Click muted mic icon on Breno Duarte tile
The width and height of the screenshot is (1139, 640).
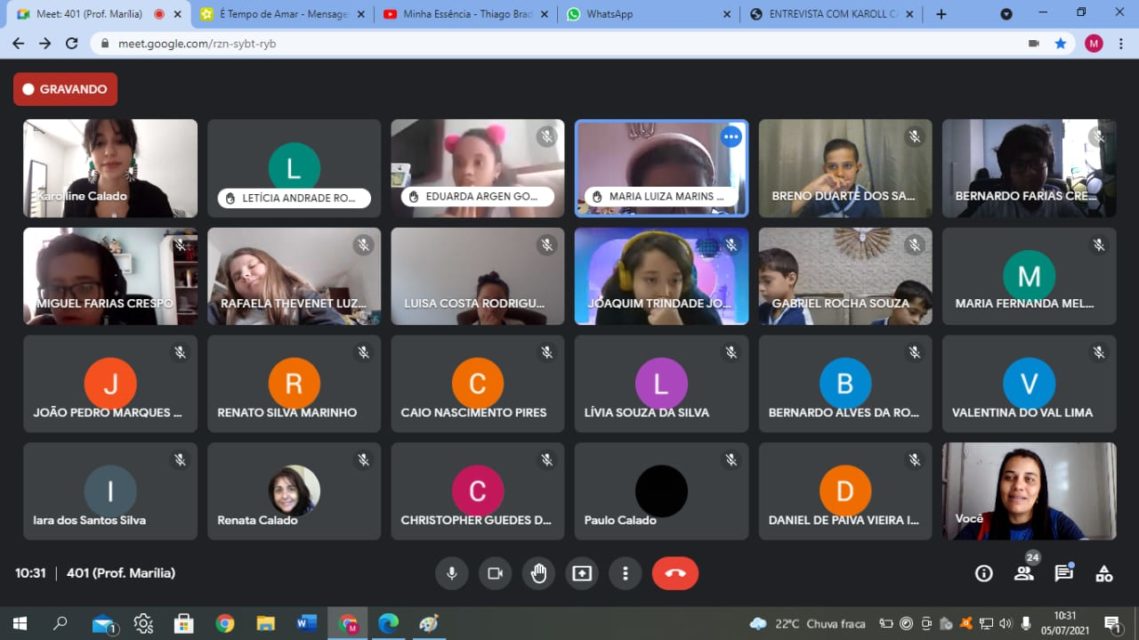(915, 137)
